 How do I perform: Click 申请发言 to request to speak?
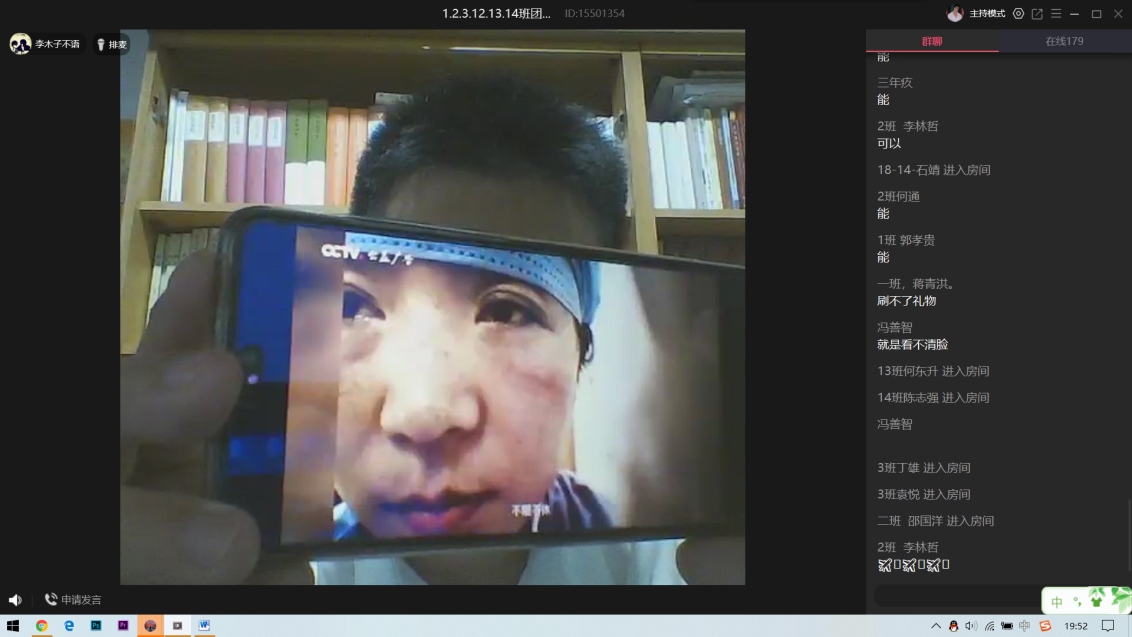(73, 599)
